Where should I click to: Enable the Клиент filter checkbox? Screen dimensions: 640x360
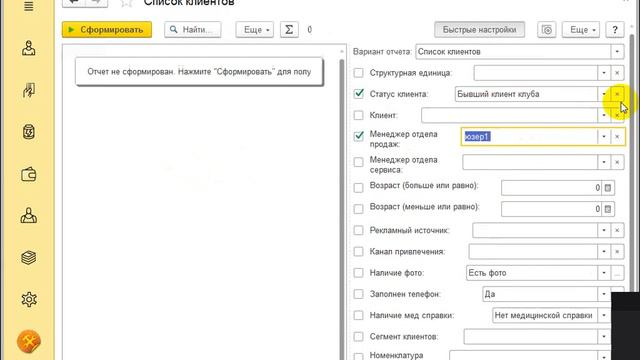tap(358, 115)
